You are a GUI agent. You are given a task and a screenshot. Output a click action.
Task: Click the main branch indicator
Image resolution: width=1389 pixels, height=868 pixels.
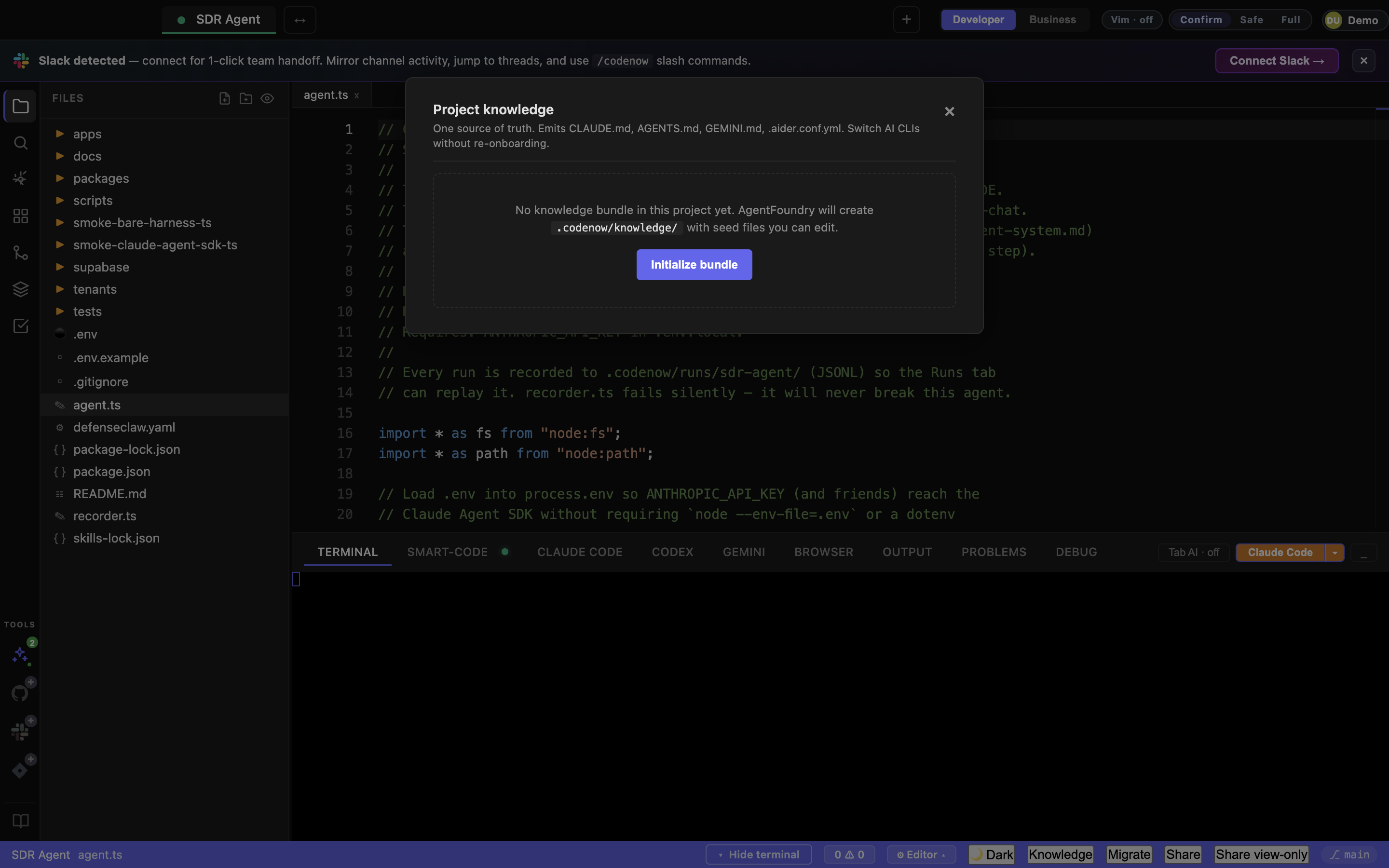coord(1349,855)
